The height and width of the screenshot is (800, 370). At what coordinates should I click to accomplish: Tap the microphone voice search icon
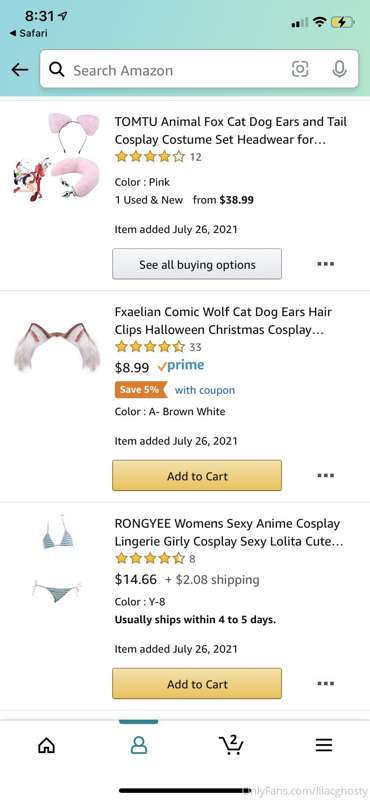point(339,69)
